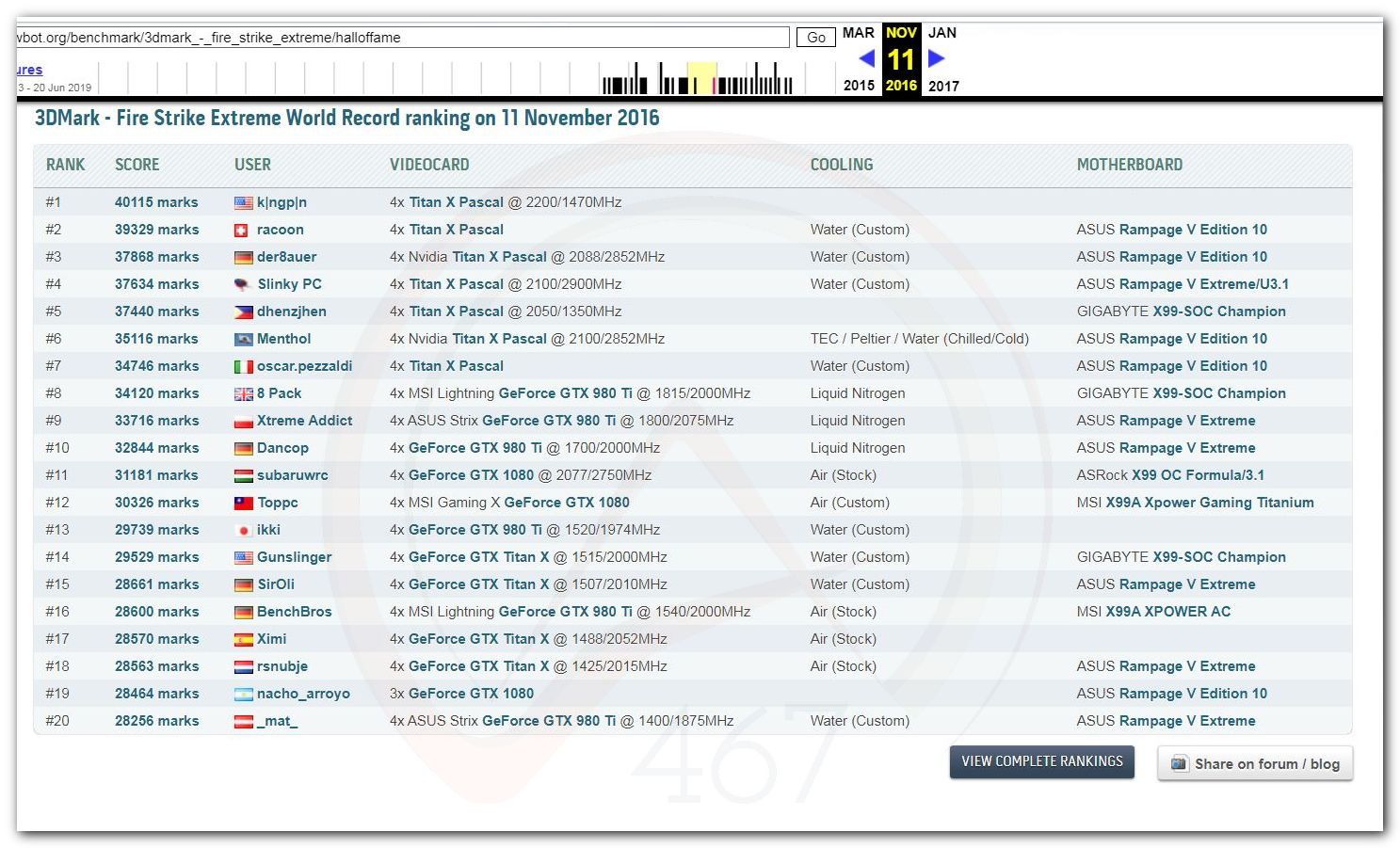Click the UK flag next to 8 Pack
Screen dimensions: 1400x848
244,393
